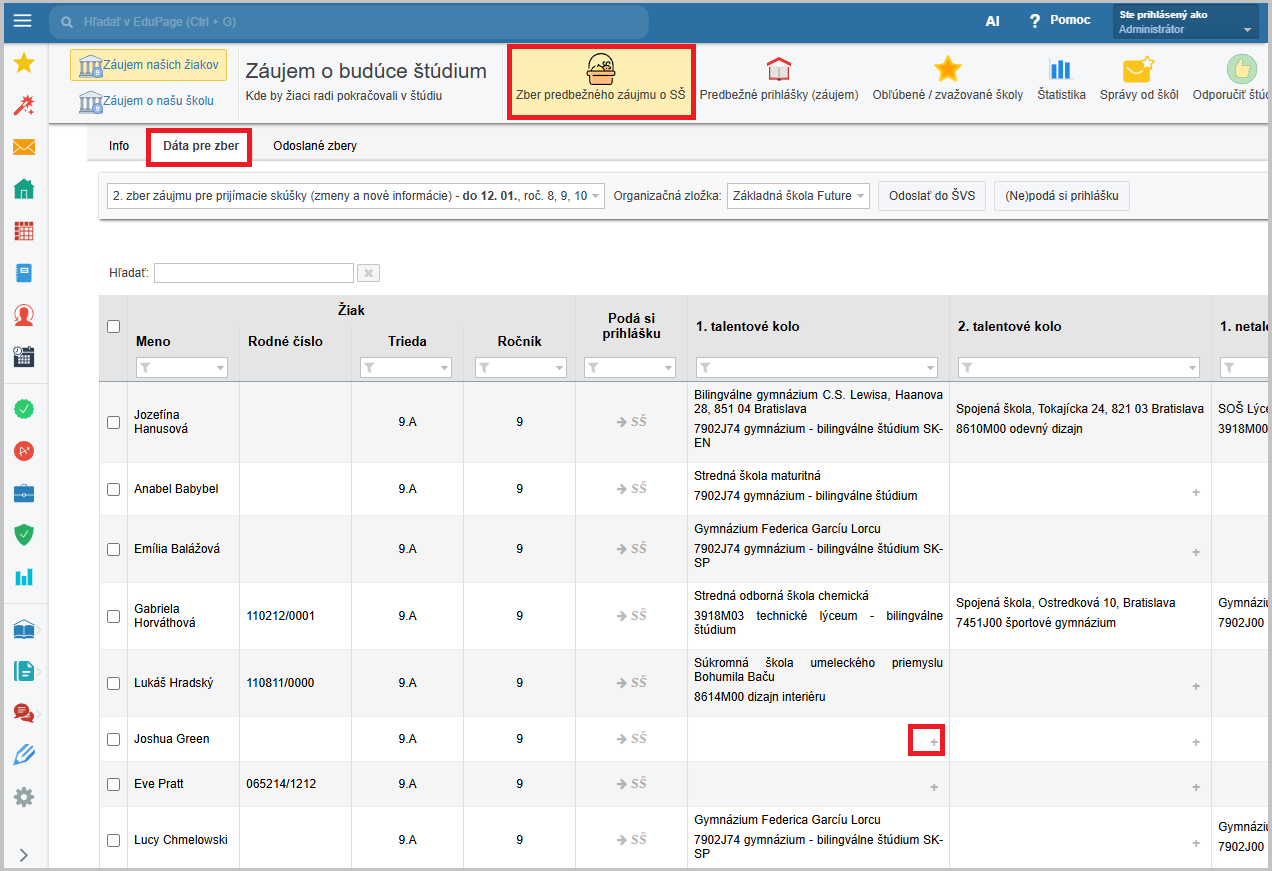Open the hamburger menu icon
This screenshot has width=1272, height=871.
click(22, 21)
